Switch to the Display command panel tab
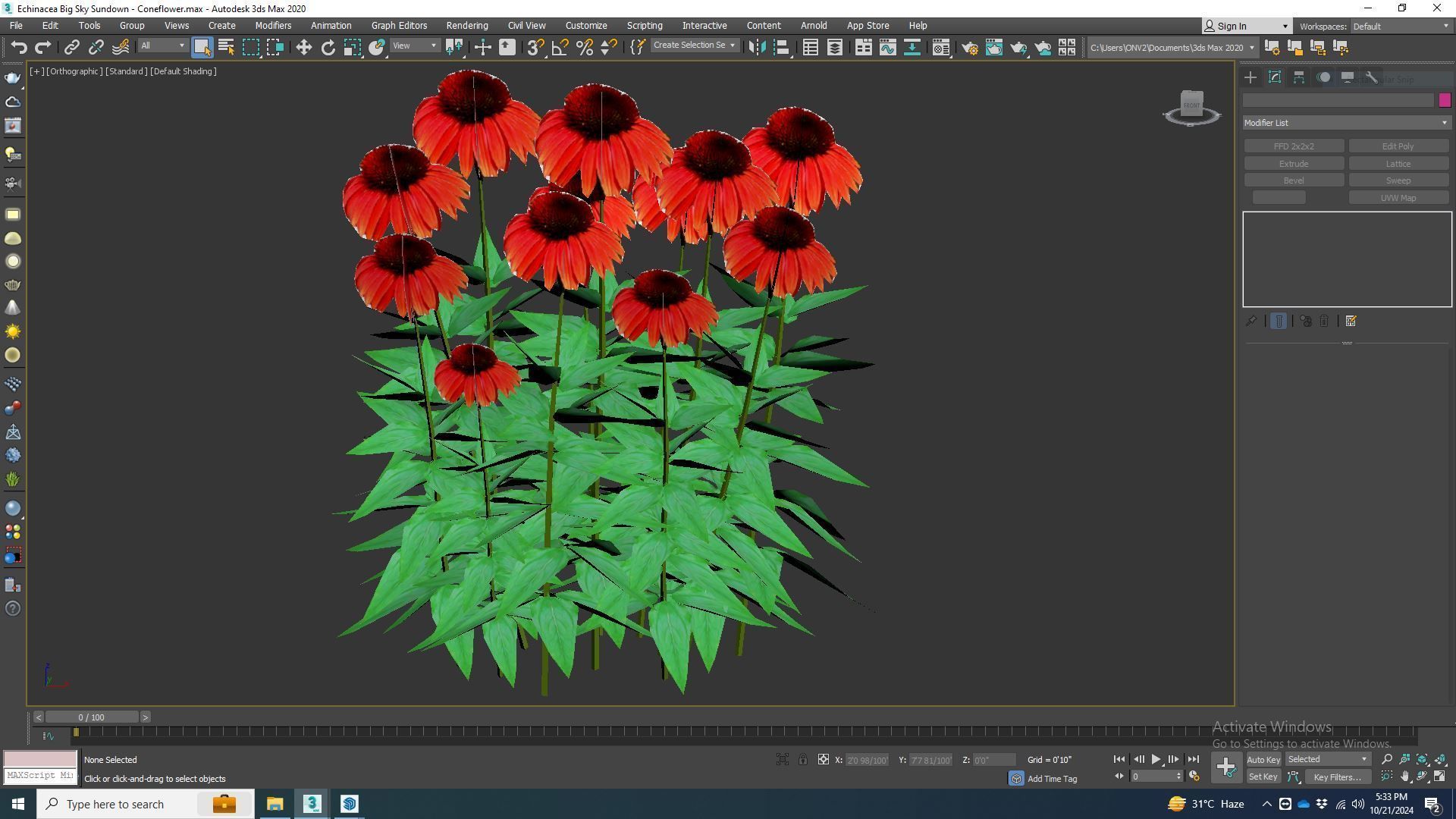The height and width of the screenshot is (819, 1456). pos(1348,77)
